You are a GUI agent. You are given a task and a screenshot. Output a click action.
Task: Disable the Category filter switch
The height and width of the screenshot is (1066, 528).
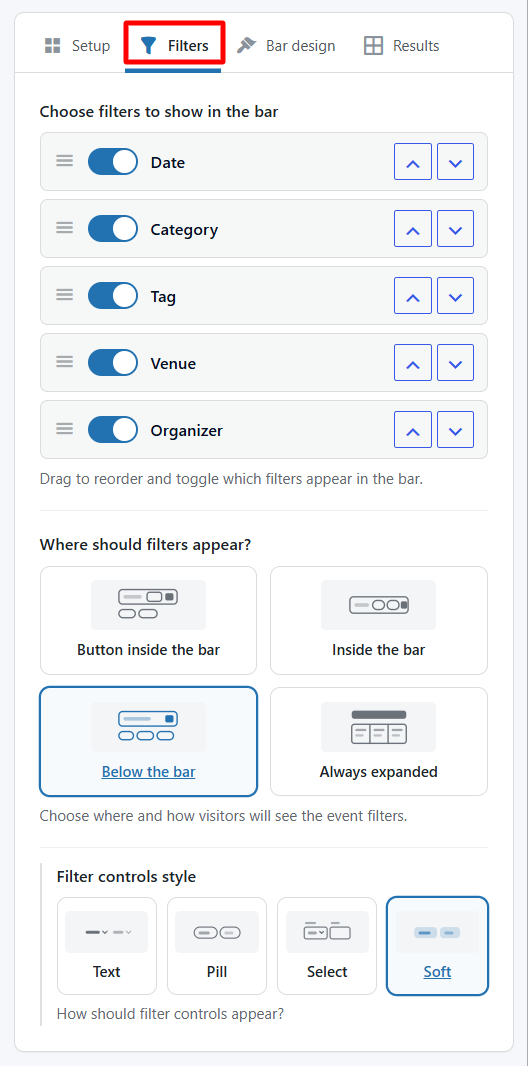coord(113,229)
